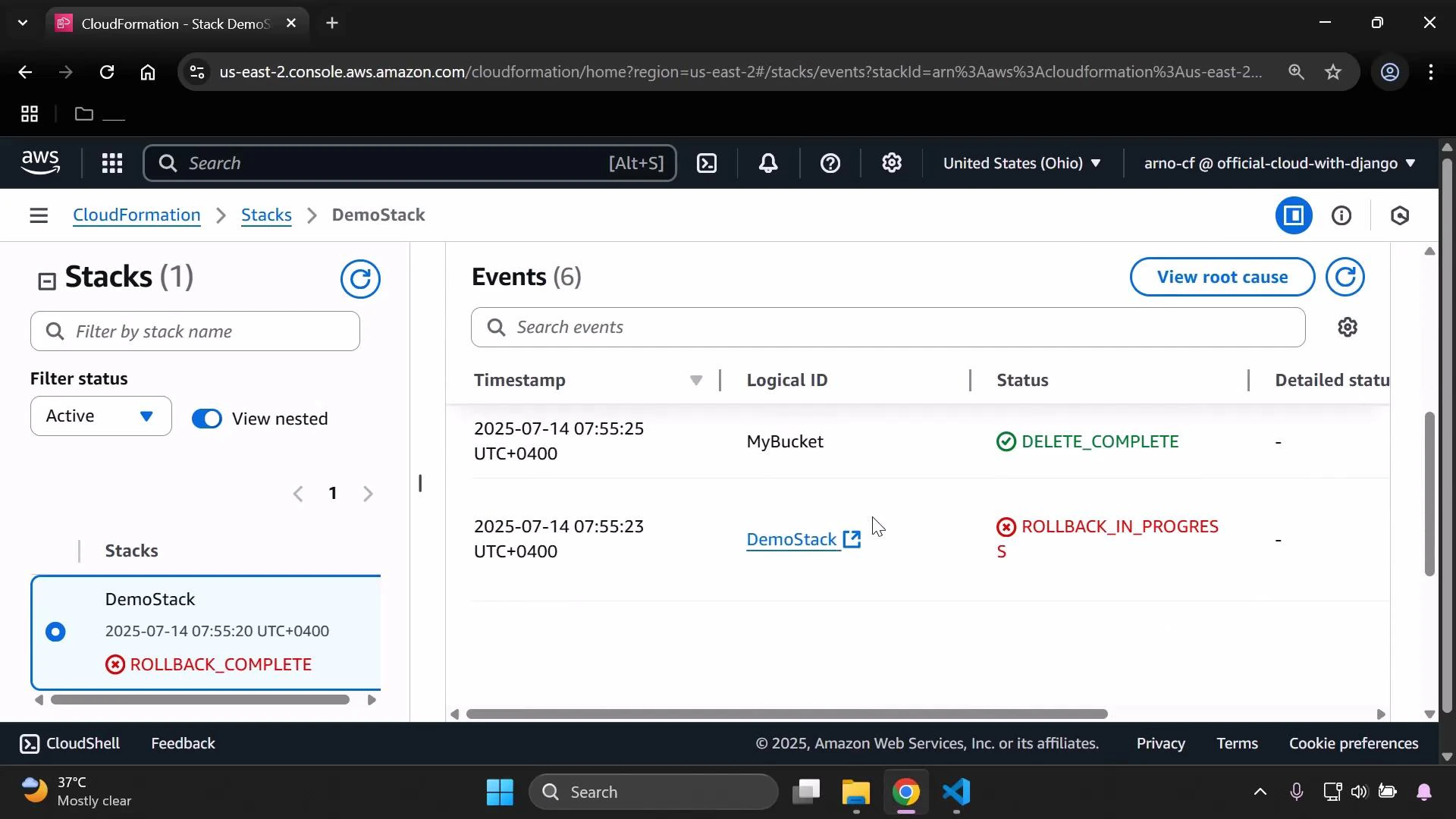The height and width of the screenshot is (819, 1456).
Task: Open the Terms footer link
Action: click(1237, 743)
